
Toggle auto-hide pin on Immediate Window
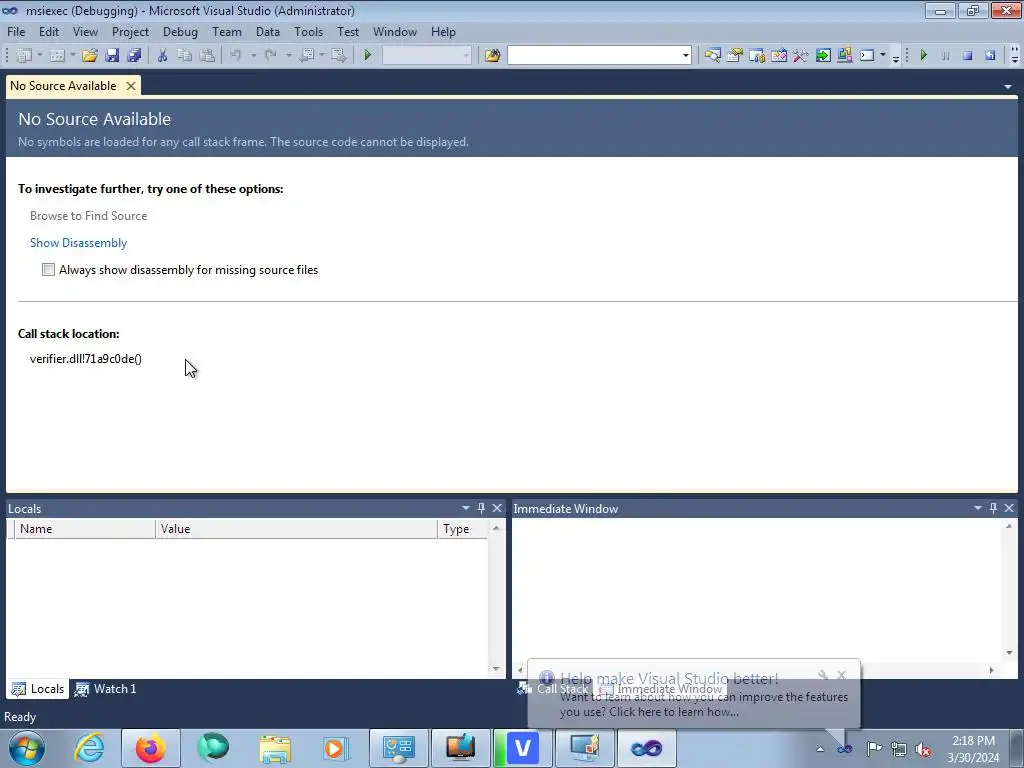pos(993,508)
